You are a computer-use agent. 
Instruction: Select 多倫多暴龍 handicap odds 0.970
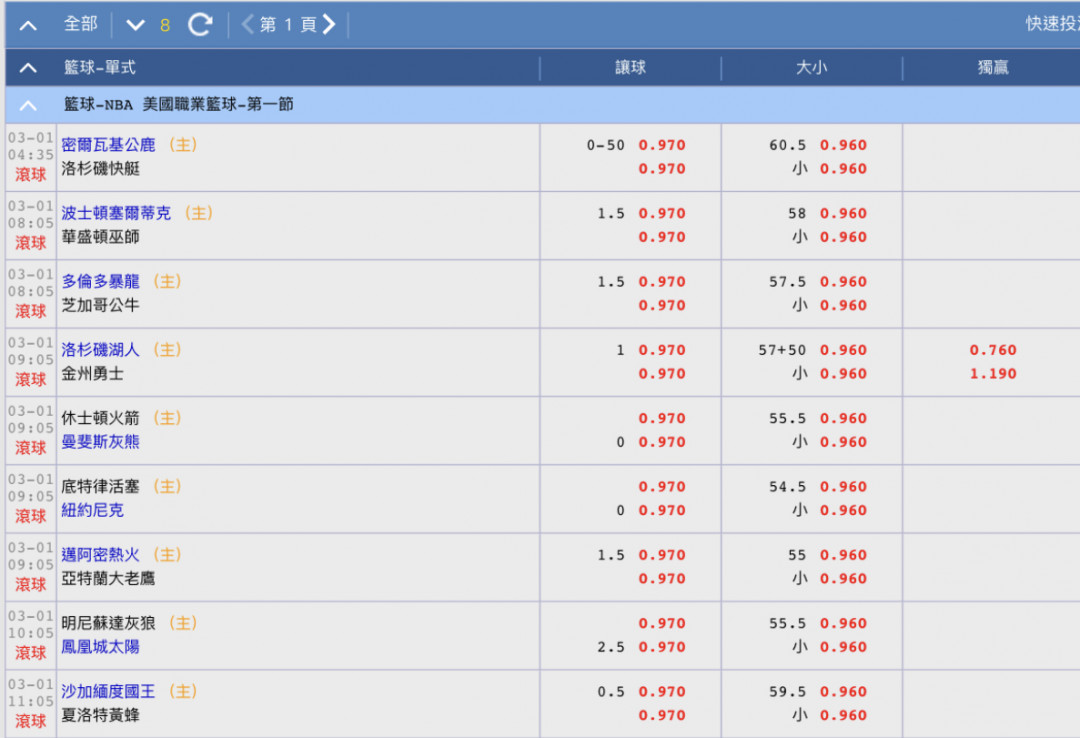pos(662,282)
